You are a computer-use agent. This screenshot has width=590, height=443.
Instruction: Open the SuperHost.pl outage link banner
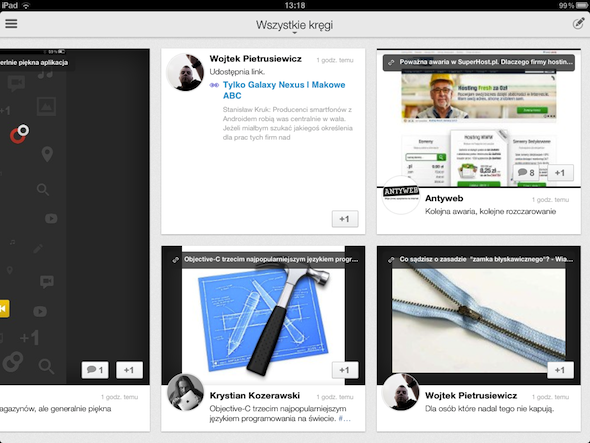pyautogui.click(x=479, y=62)
